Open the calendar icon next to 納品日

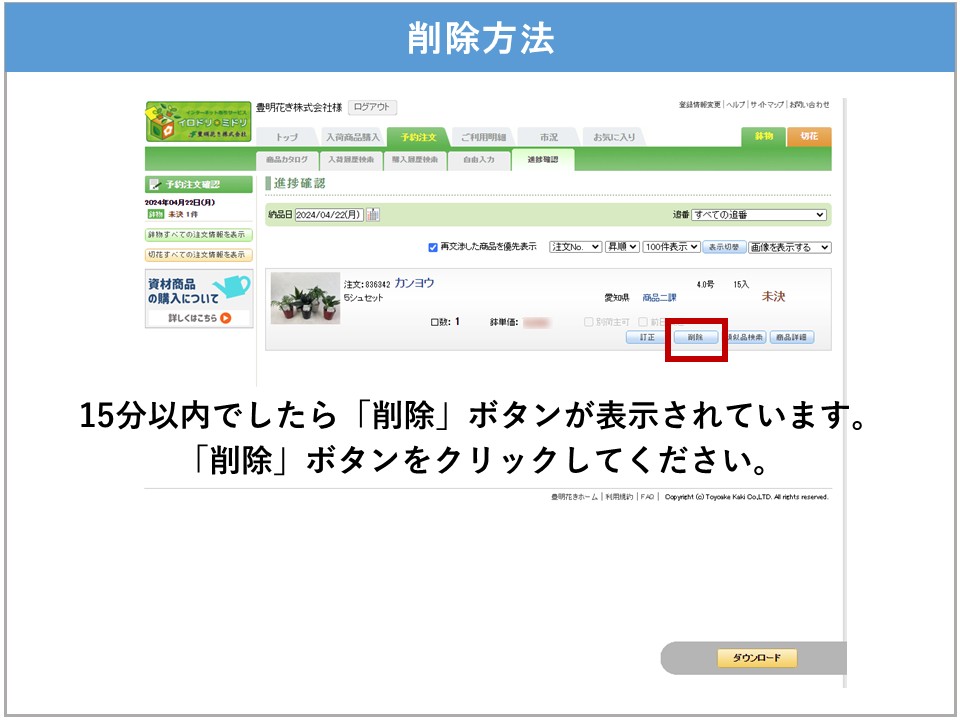[373, 215]
